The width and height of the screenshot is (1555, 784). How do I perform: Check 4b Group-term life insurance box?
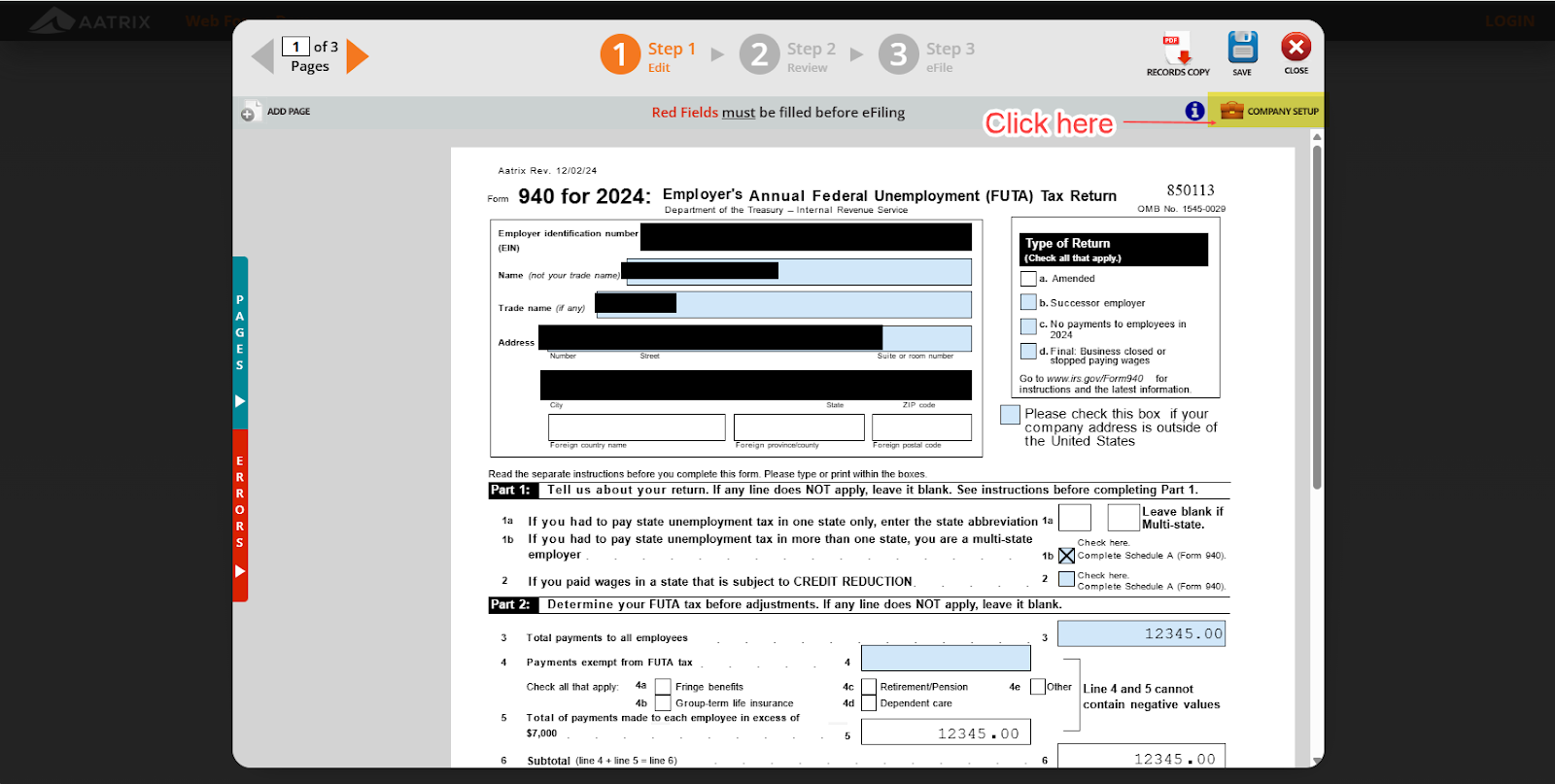pos(663,703)
